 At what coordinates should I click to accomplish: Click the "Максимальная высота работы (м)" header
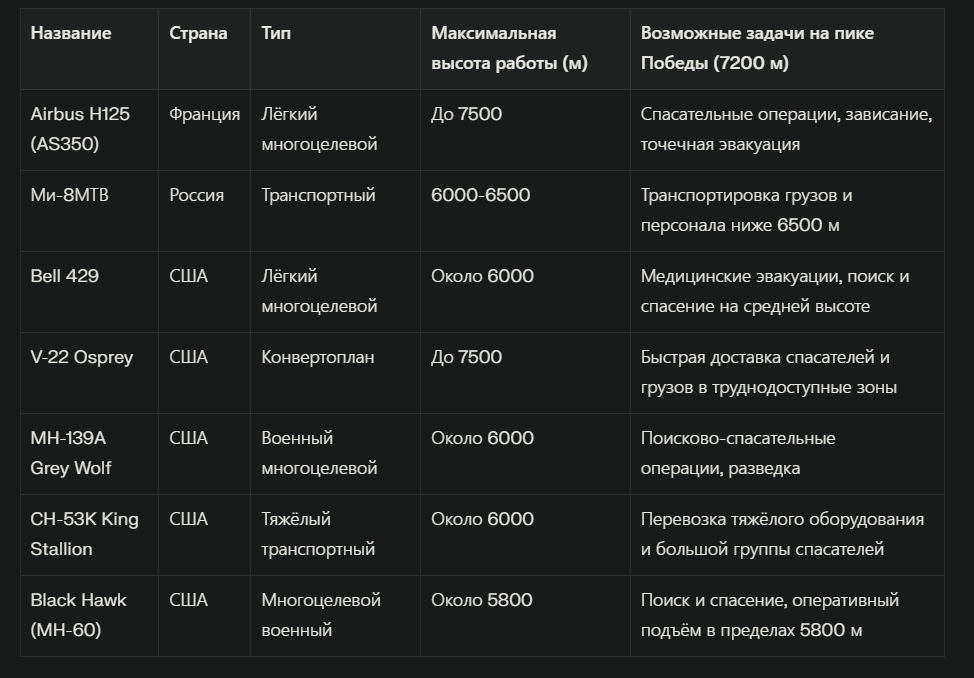509,48
